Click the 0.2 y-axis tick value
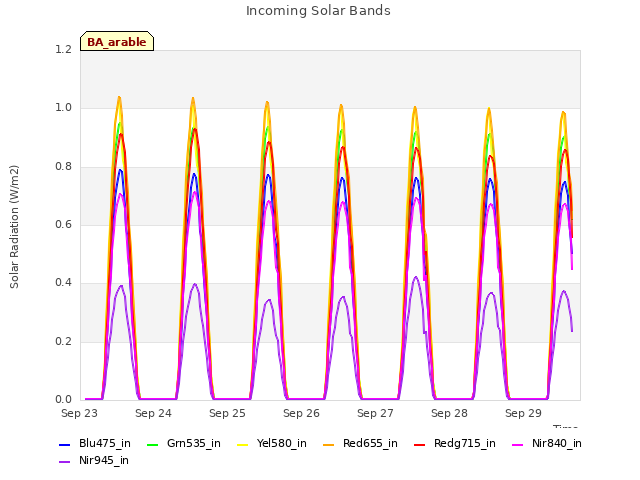 coord(63,341)
